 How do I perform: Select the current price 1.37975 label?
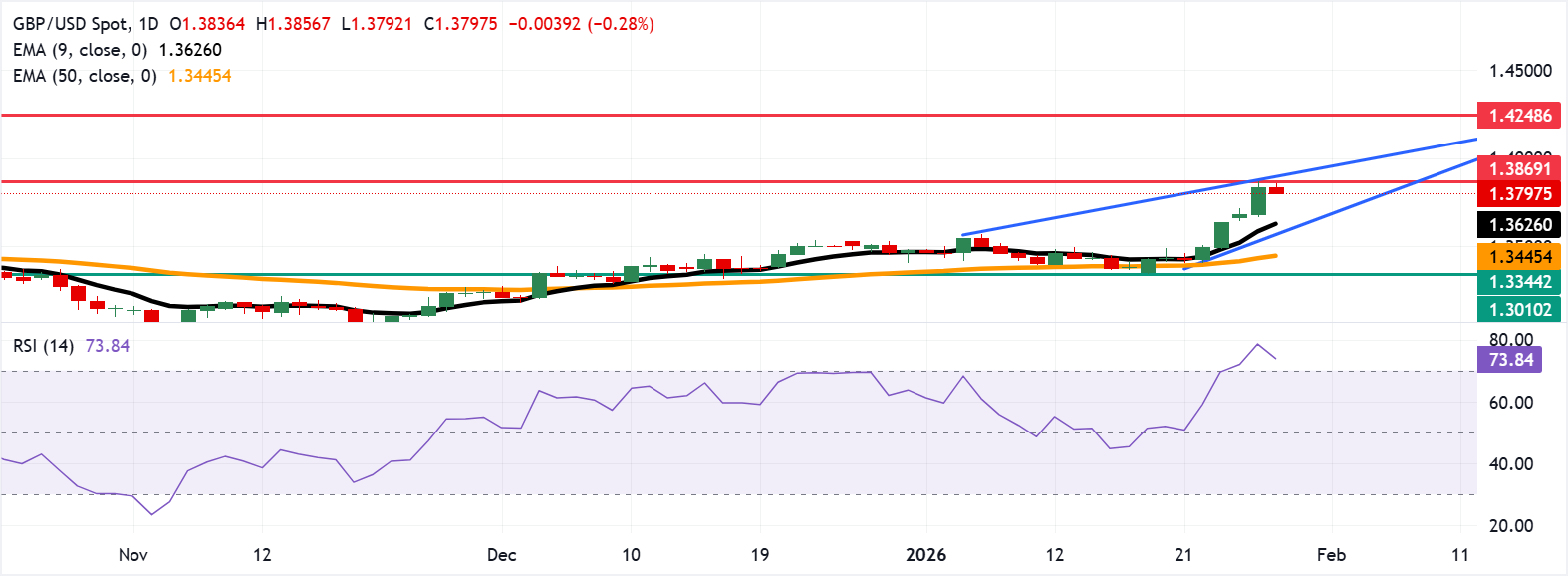1519,194
